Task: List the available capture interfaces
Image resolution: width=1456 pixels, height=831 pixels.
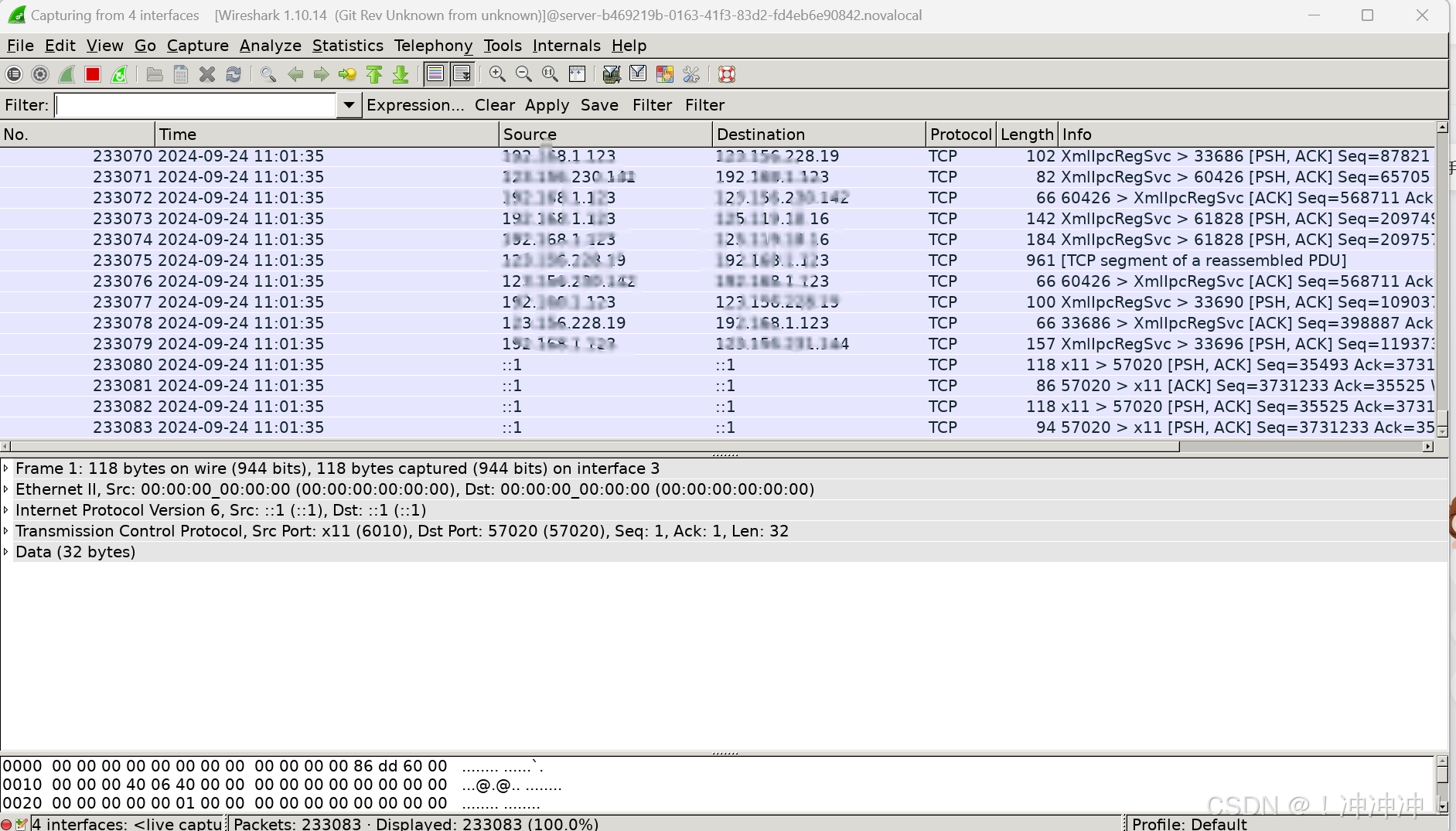Action: [13, 73]
